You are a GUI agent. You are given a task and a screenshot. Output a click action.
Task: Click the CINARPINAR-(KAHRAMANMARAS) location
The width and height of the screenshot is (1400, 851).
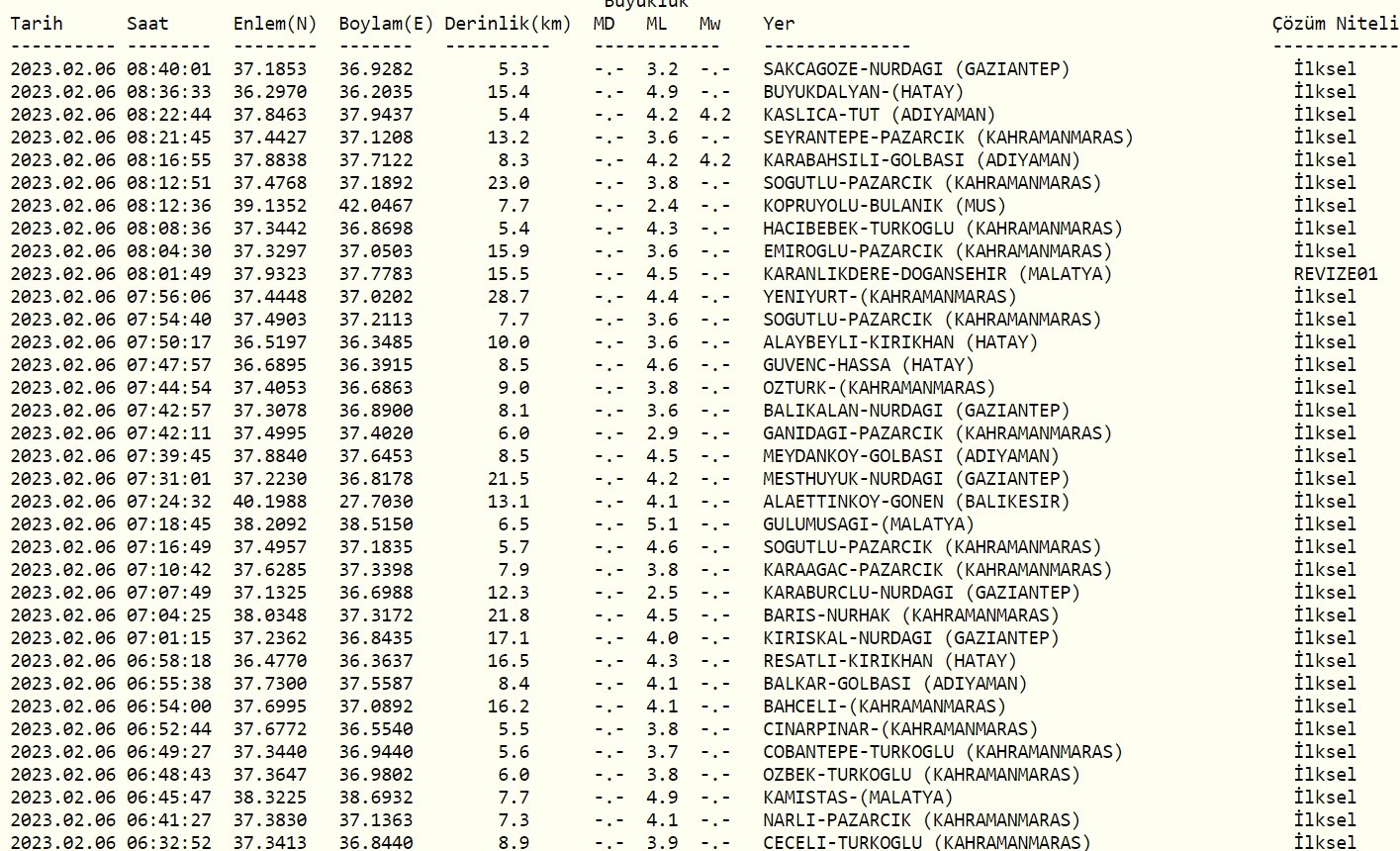[x=900, y=729]
